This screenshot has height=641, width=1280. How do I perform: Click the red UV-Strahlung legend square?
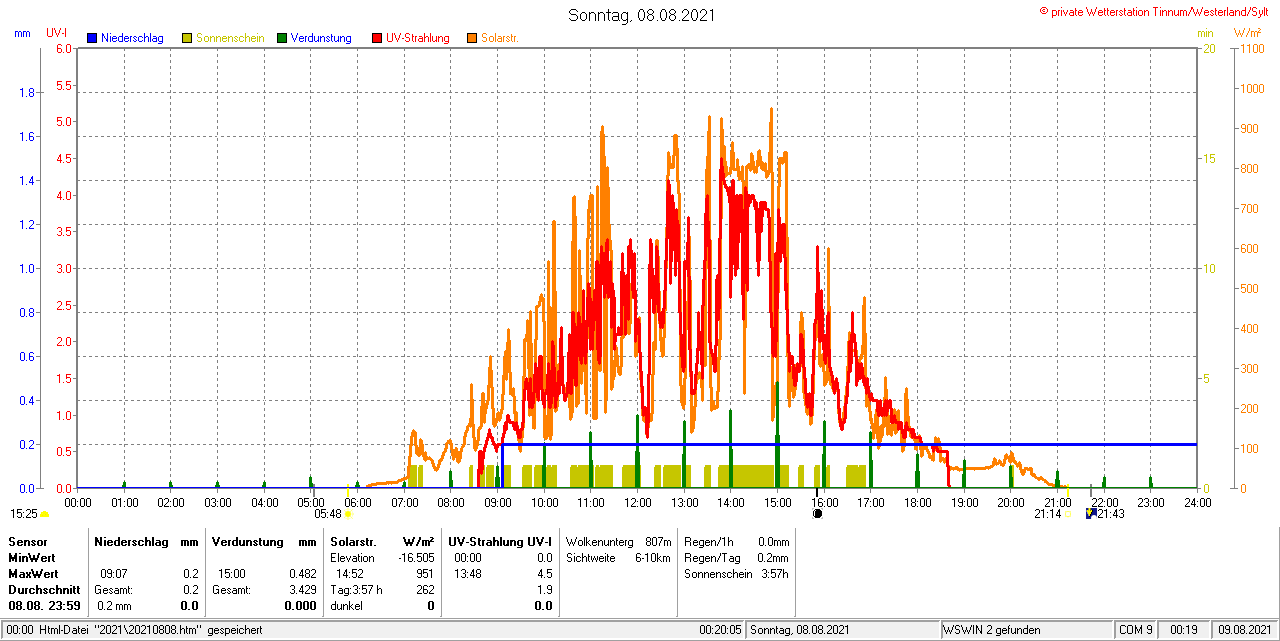(x=377, y=38)
